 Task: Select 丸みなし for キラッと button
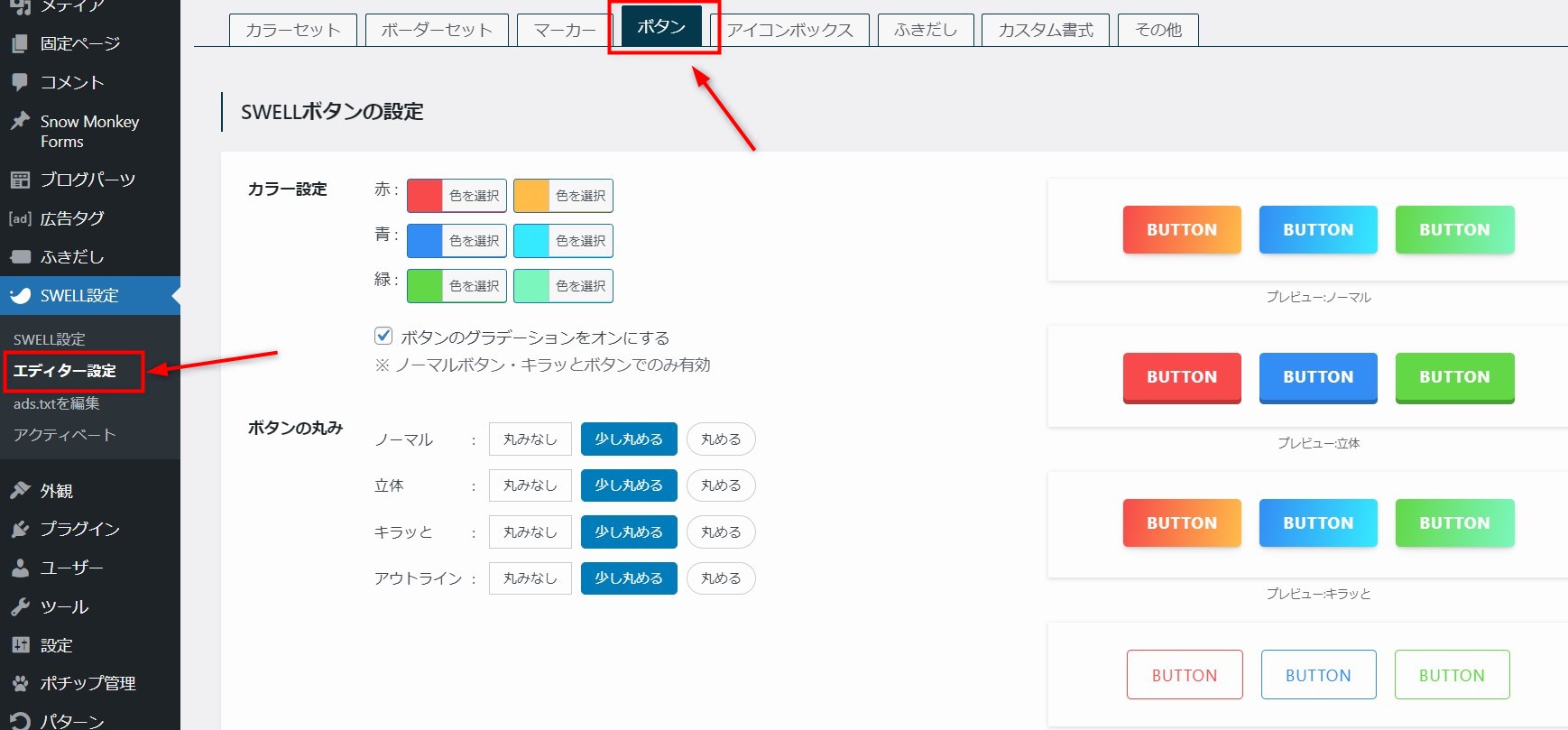pyautogui.click(x=530, y=532)
